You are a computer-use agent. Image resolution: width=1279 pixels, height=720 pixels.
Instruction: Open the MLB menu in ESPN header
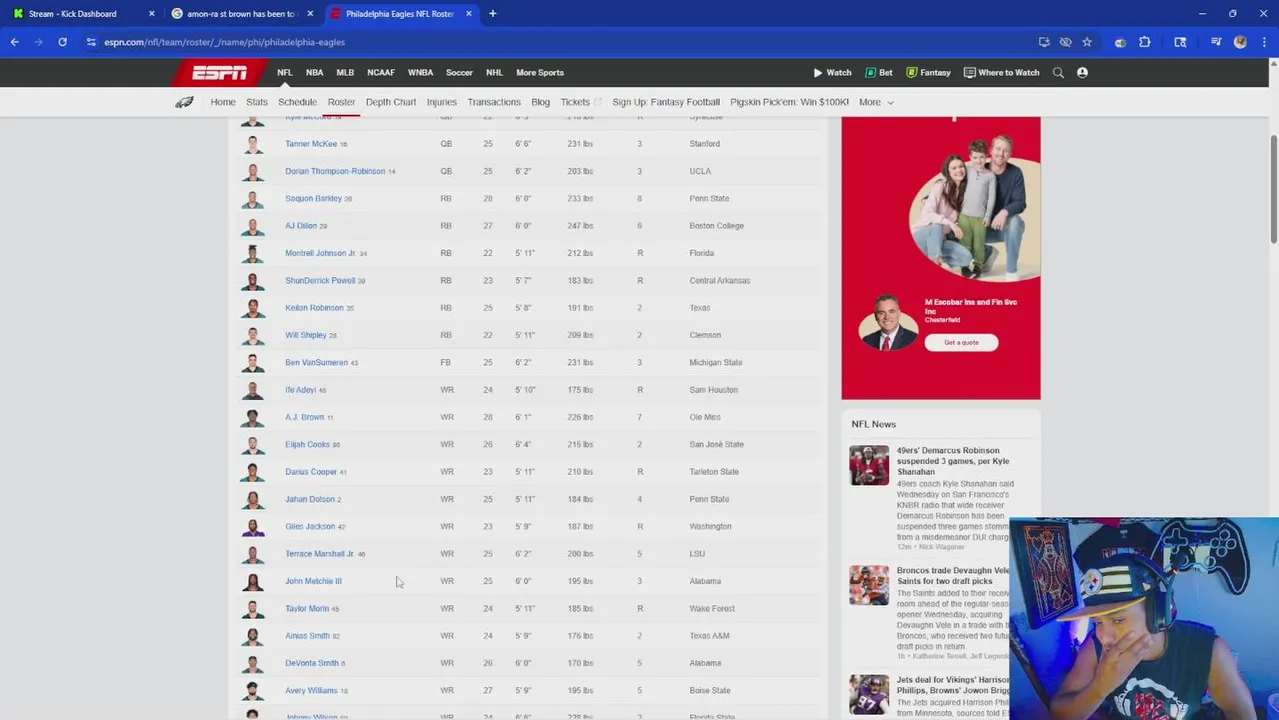coord(345,72)
